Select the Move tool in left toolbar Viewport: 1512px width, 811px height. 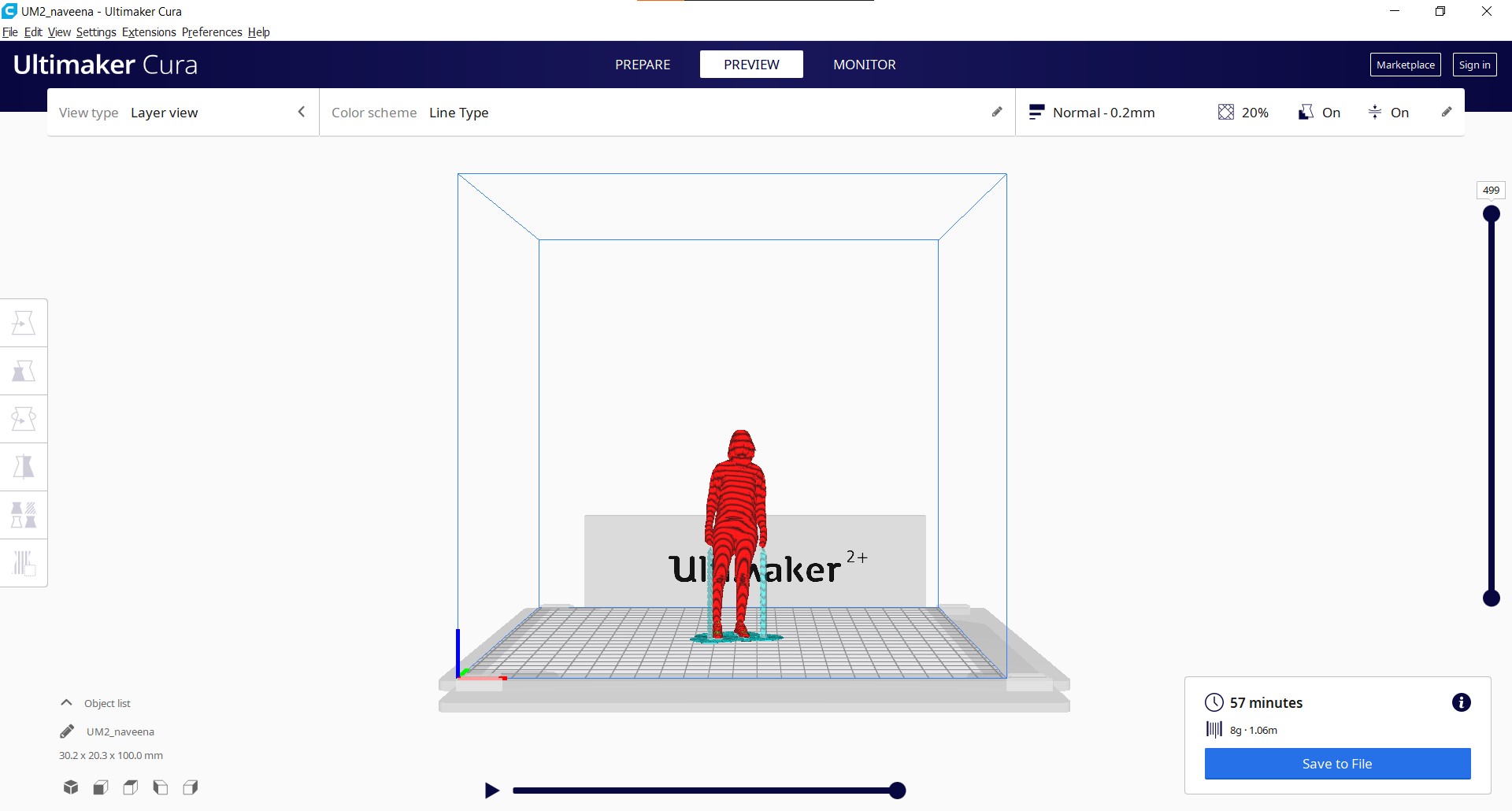[x=24, y=323]
